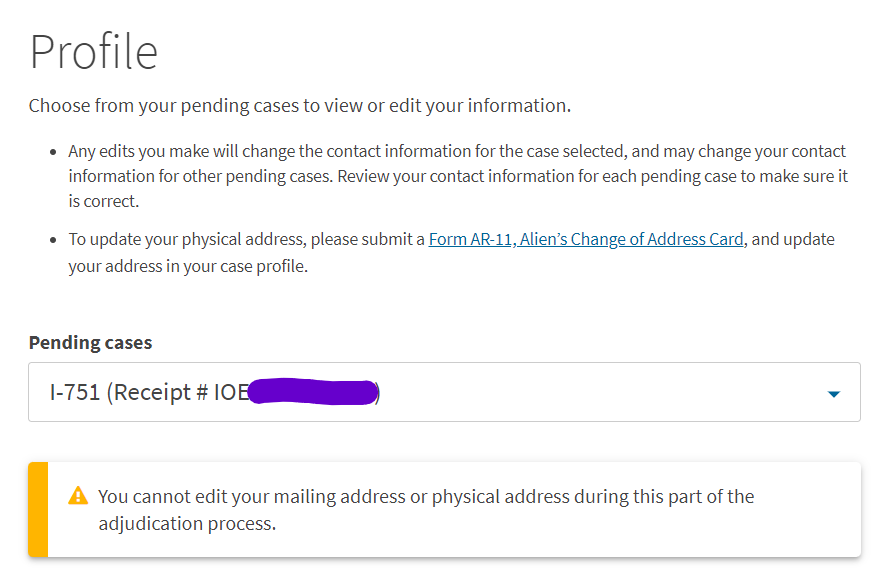Viewport: 887px width, 583px height.
Task: Click the purple redacted receipt number
Action: tap(313, 392)
